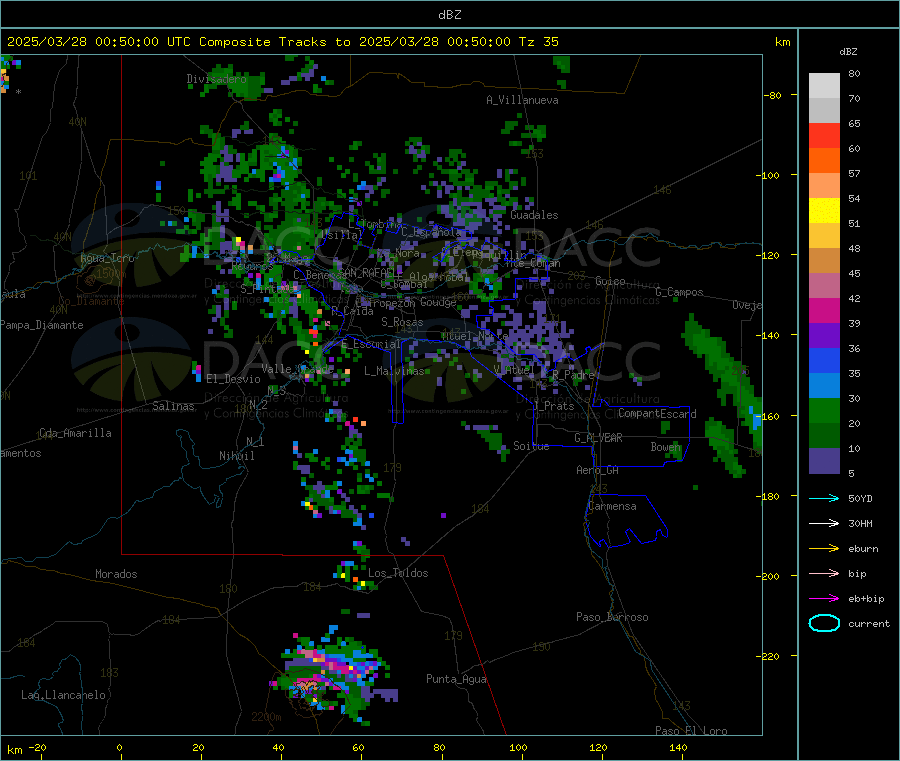Click the blue 36 dBZ legend swatch
This screenshot has width=900, height=761.
(x=824, y=360)
